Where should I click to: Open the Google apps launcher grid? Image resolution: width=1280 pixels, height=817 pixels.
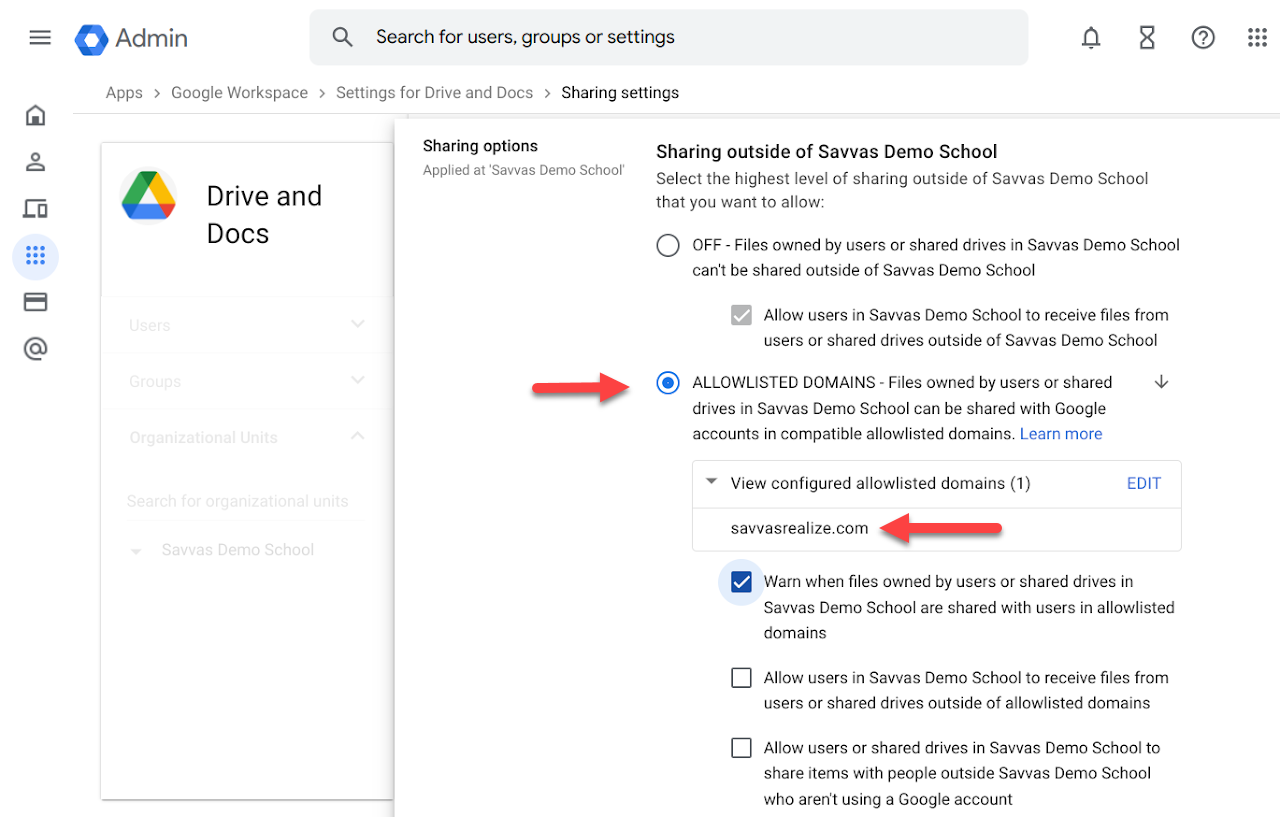click(x=1257, y=37)
